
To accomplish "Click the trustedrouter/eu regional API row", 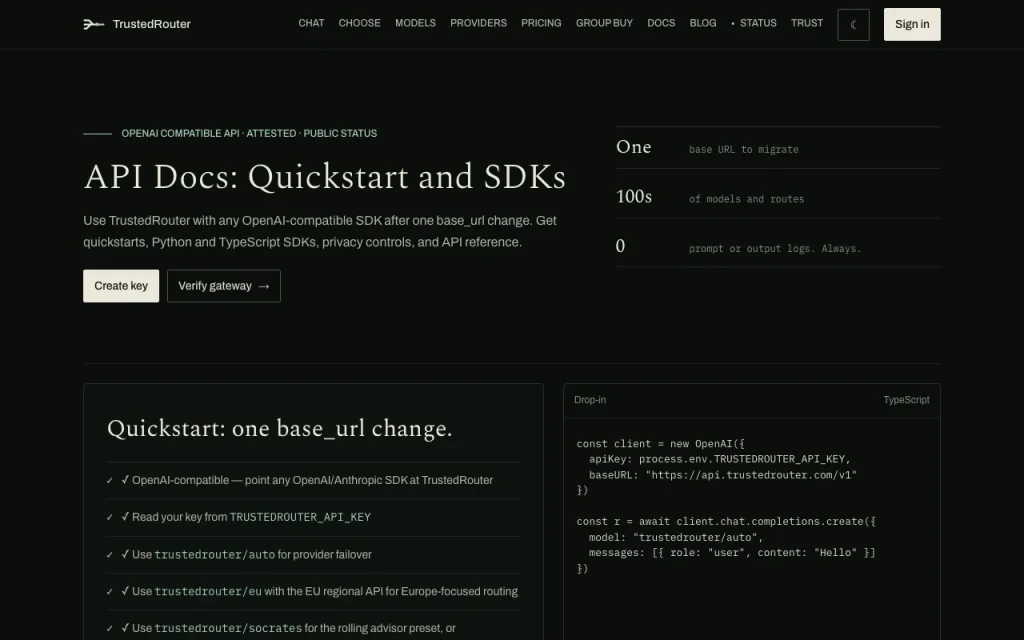I will tap(313, 592).
